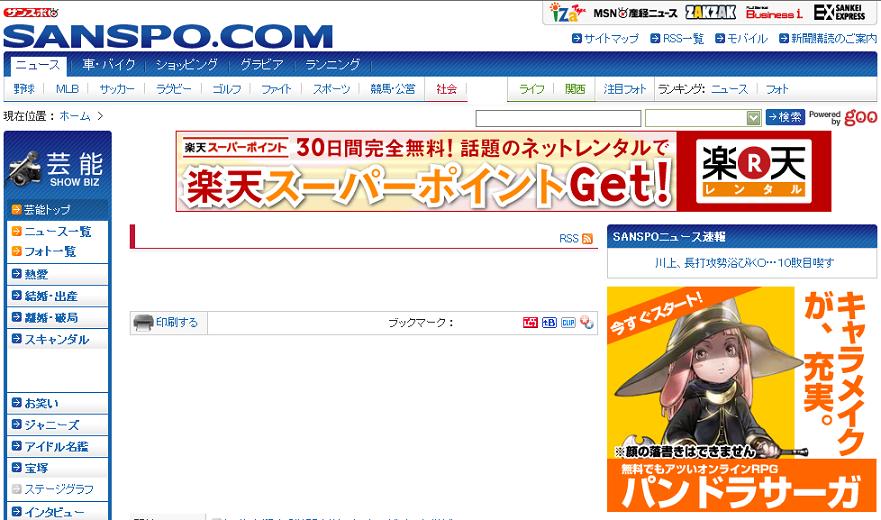This screenshot has width=881, height=520.
Task: Open 芸能トップ in the sidebar
Action: pos(47,210)
